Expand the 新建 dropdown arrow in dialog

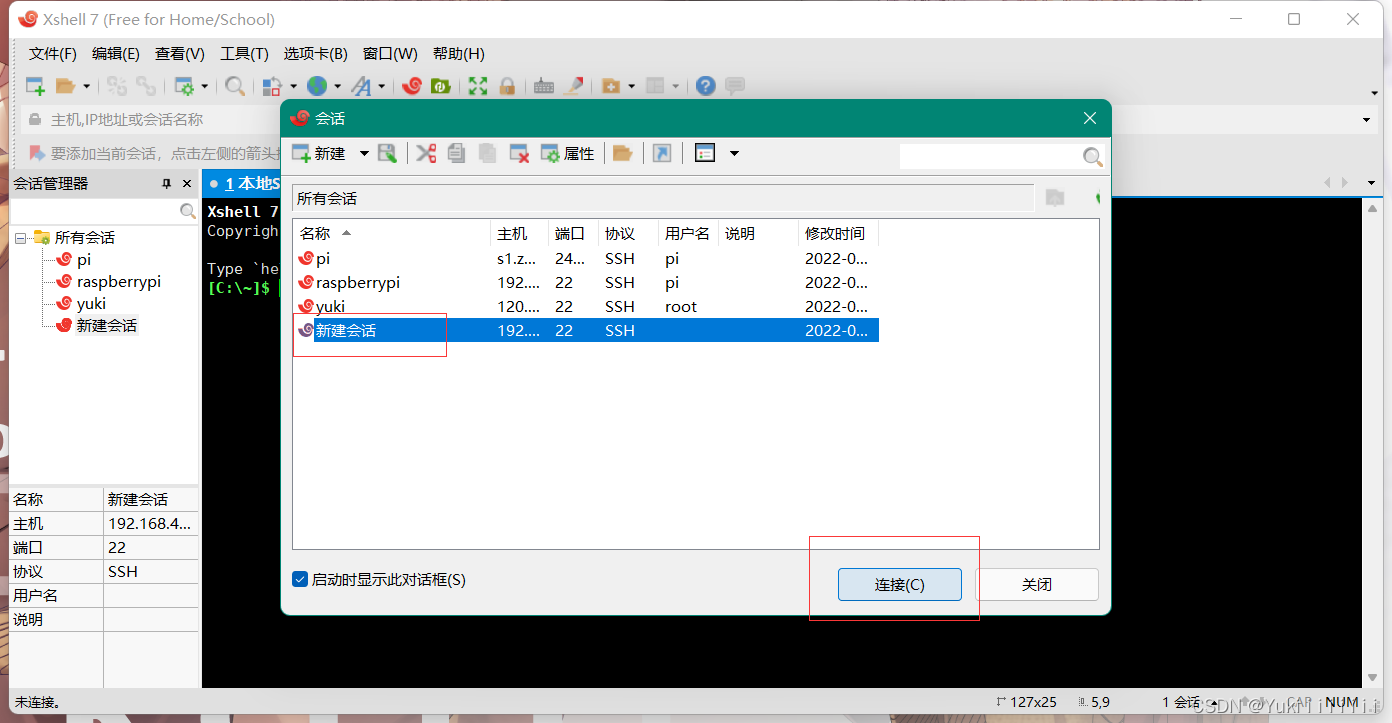(x=364, y=153)
